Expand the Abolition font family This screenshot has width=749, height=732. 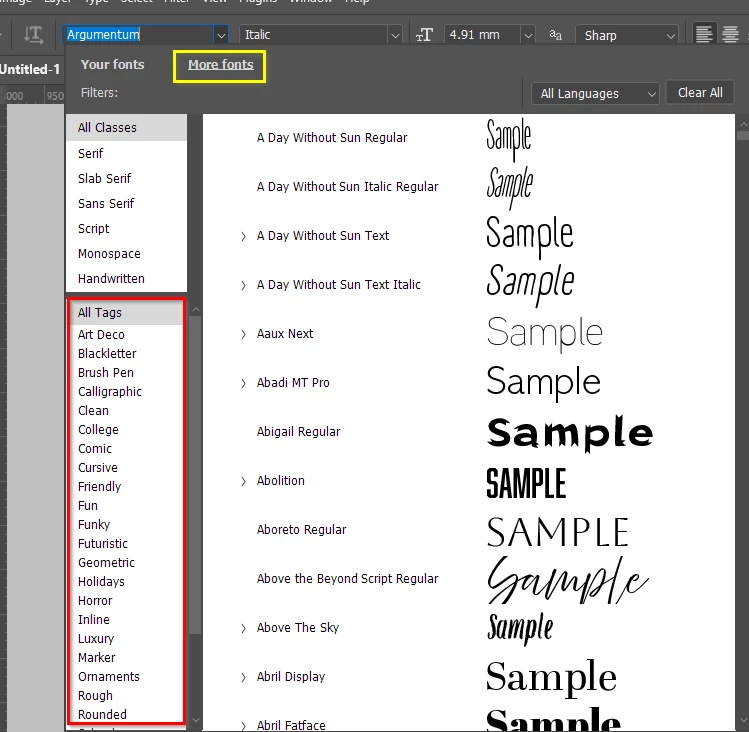pyautogui.click(x=243, y=482)
